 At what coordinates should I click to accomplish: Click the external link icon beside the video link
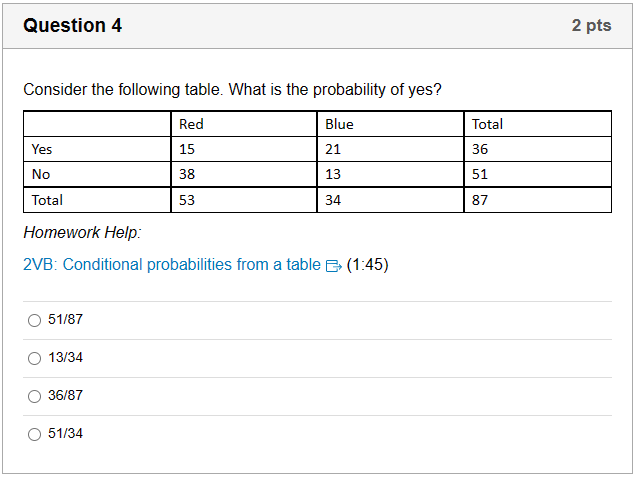[334, 266]
